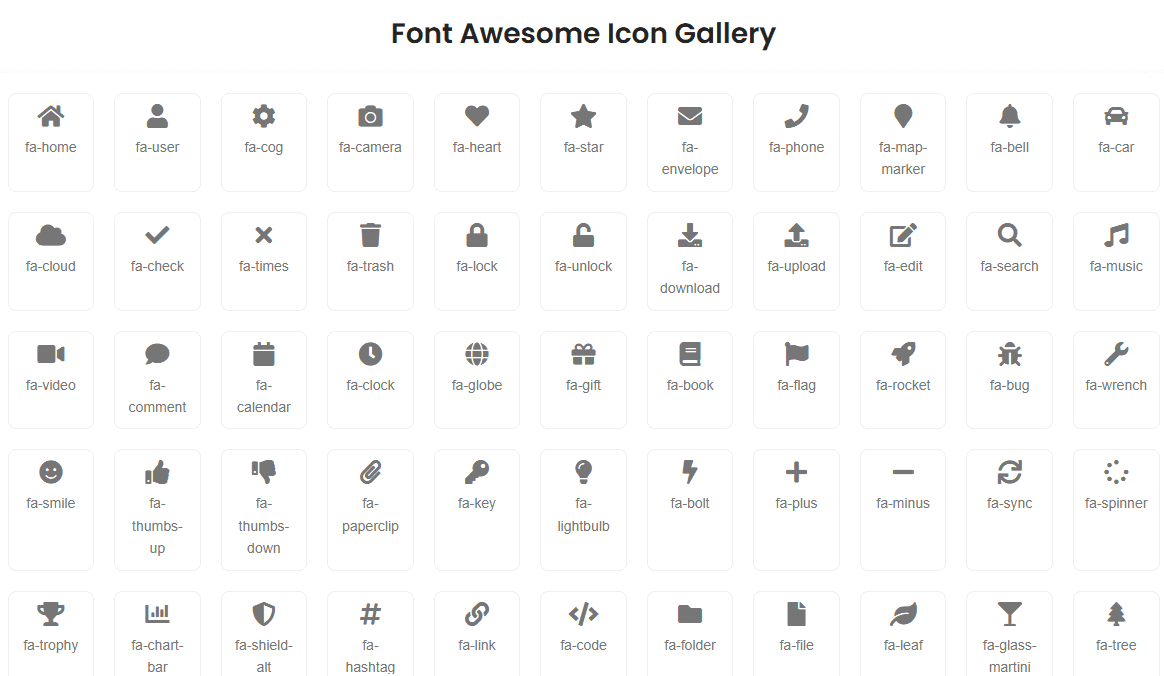The image size is (1164, 676).
Task: Click the fa-tree icon
Action: (1116, 614)
